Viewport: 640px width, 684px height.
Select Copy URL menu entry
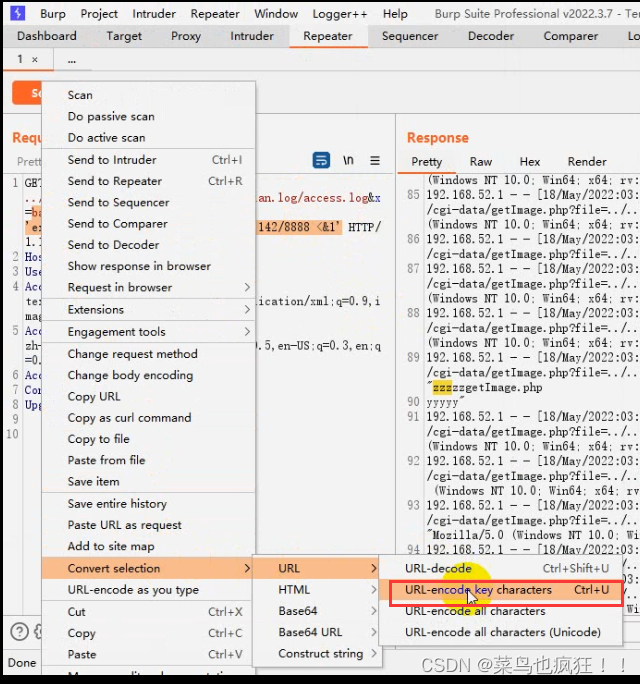(148, 397)
